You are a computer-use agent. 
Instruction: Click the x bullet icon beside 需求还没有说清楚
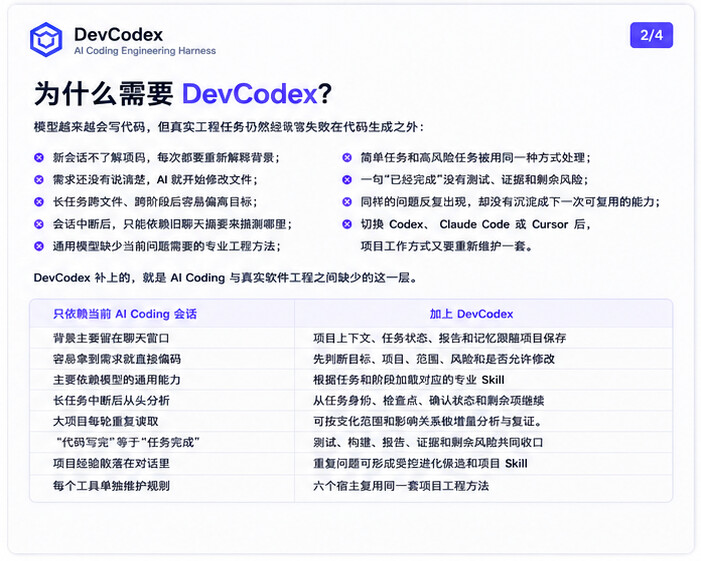[39, 180]
